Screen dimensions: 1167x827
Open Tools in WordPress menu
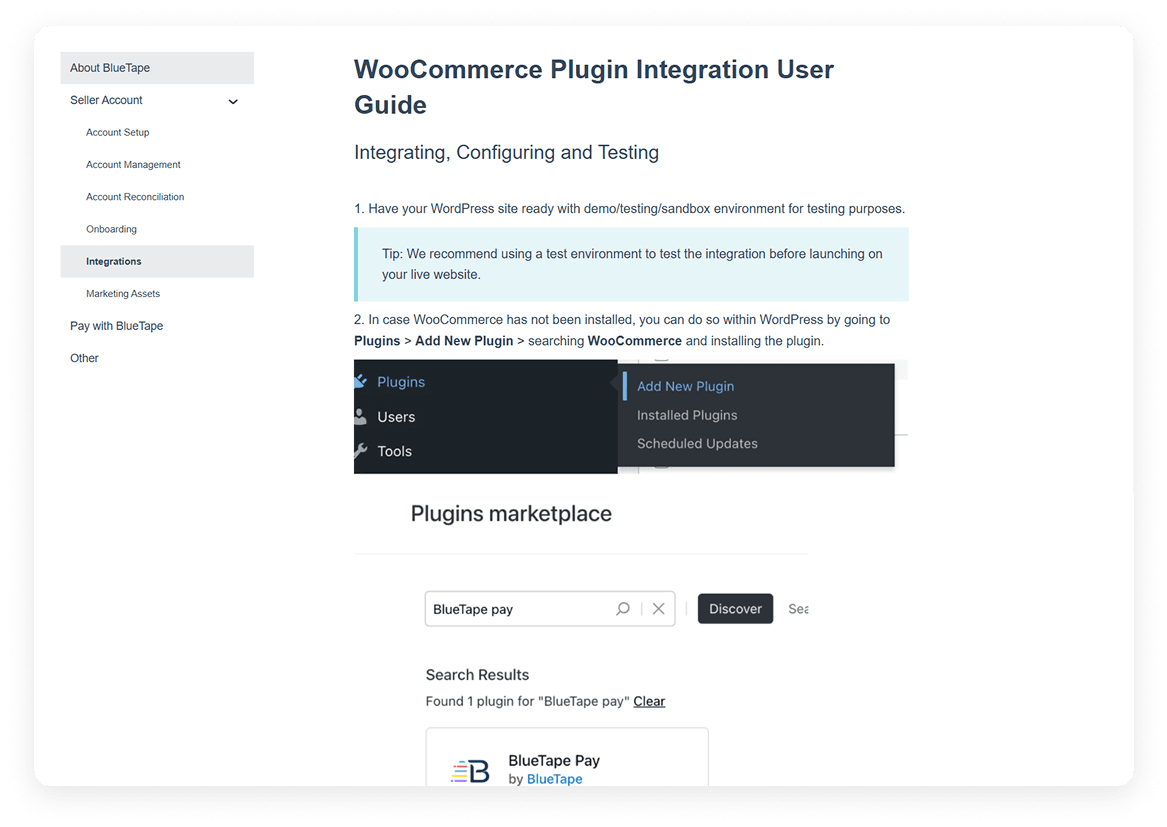[394, 451]
